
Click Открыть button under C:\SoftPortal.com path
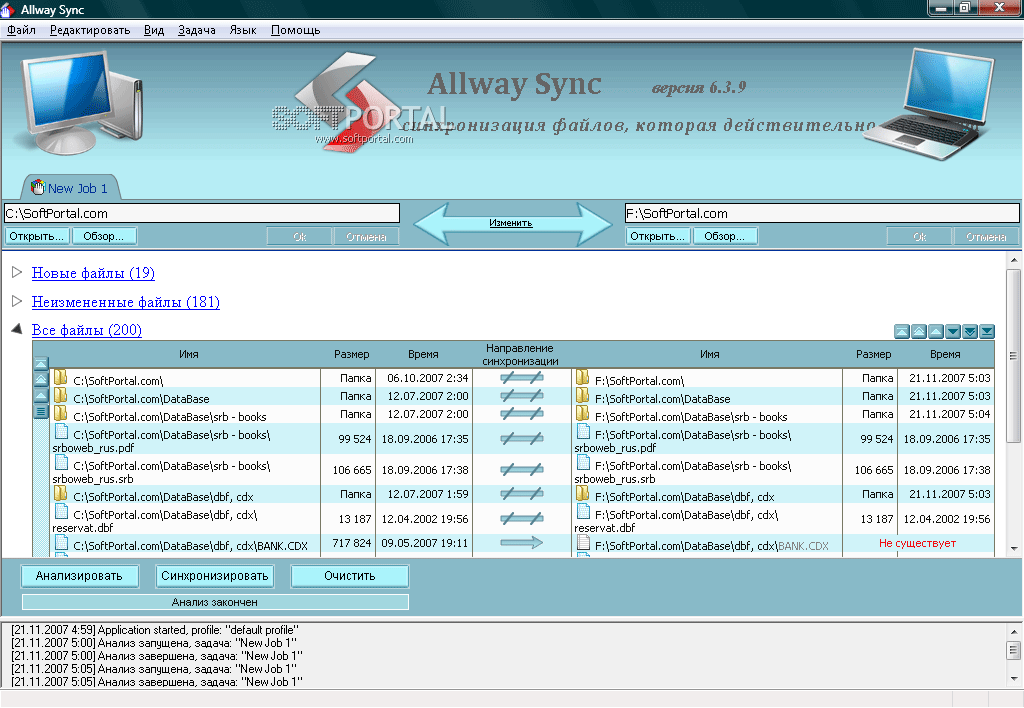click(x=37, y=236)
